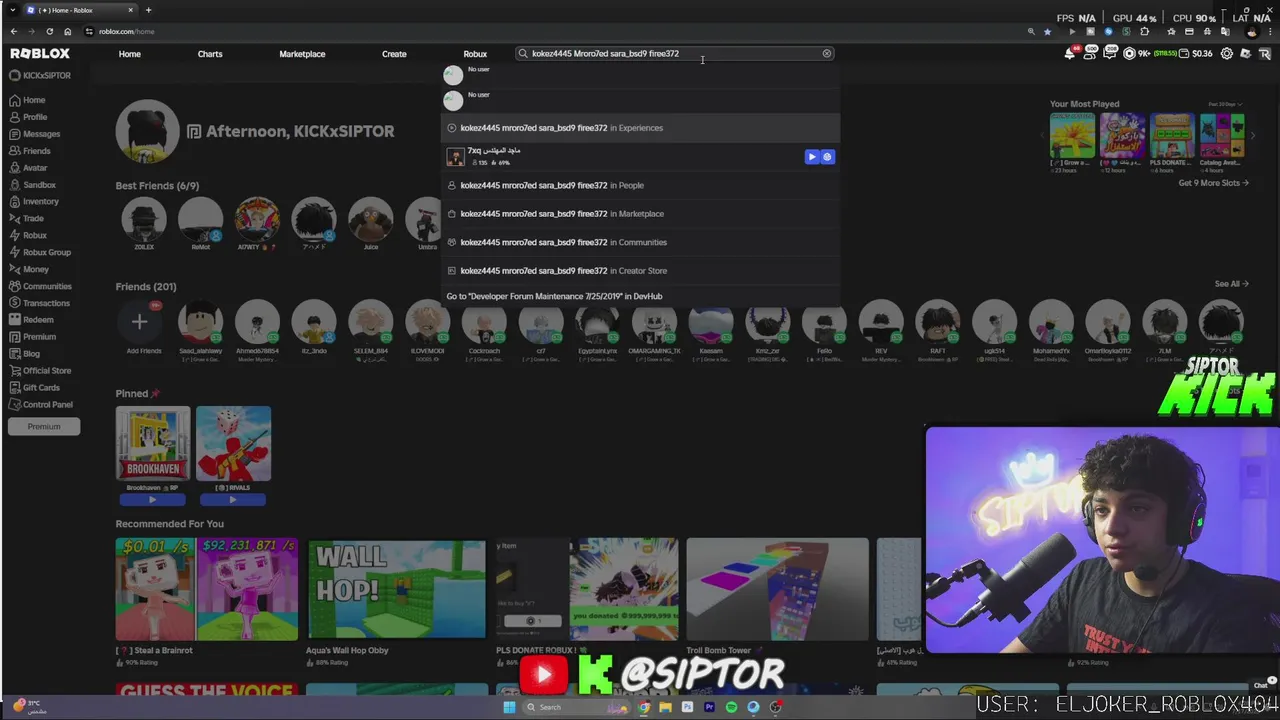
Task: Open Transactions in the sidebar
Action: tap(39, 303)
